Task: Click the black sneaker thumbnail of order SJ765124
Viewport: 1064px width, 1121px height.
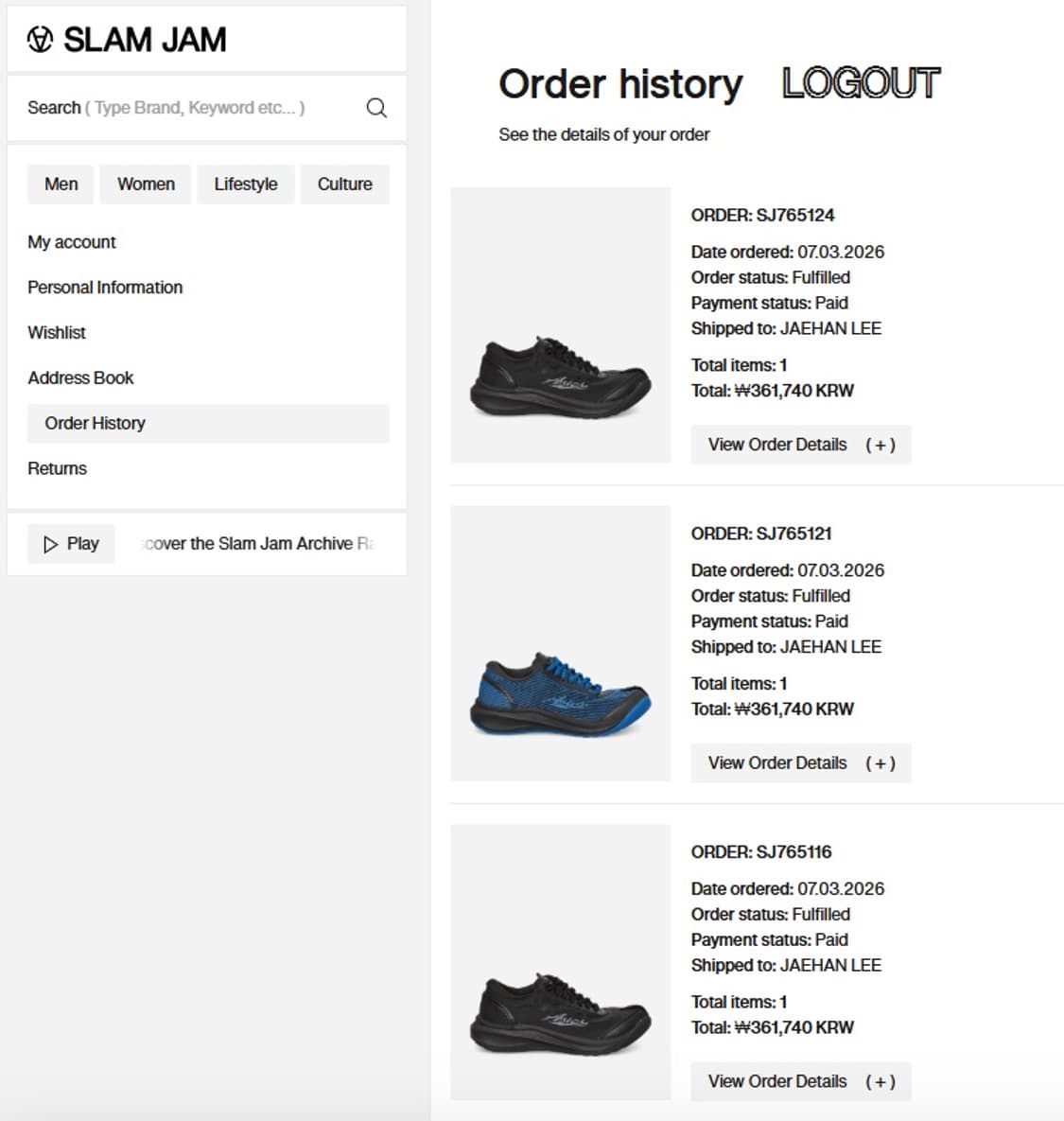Action: [x=560, y=325]
